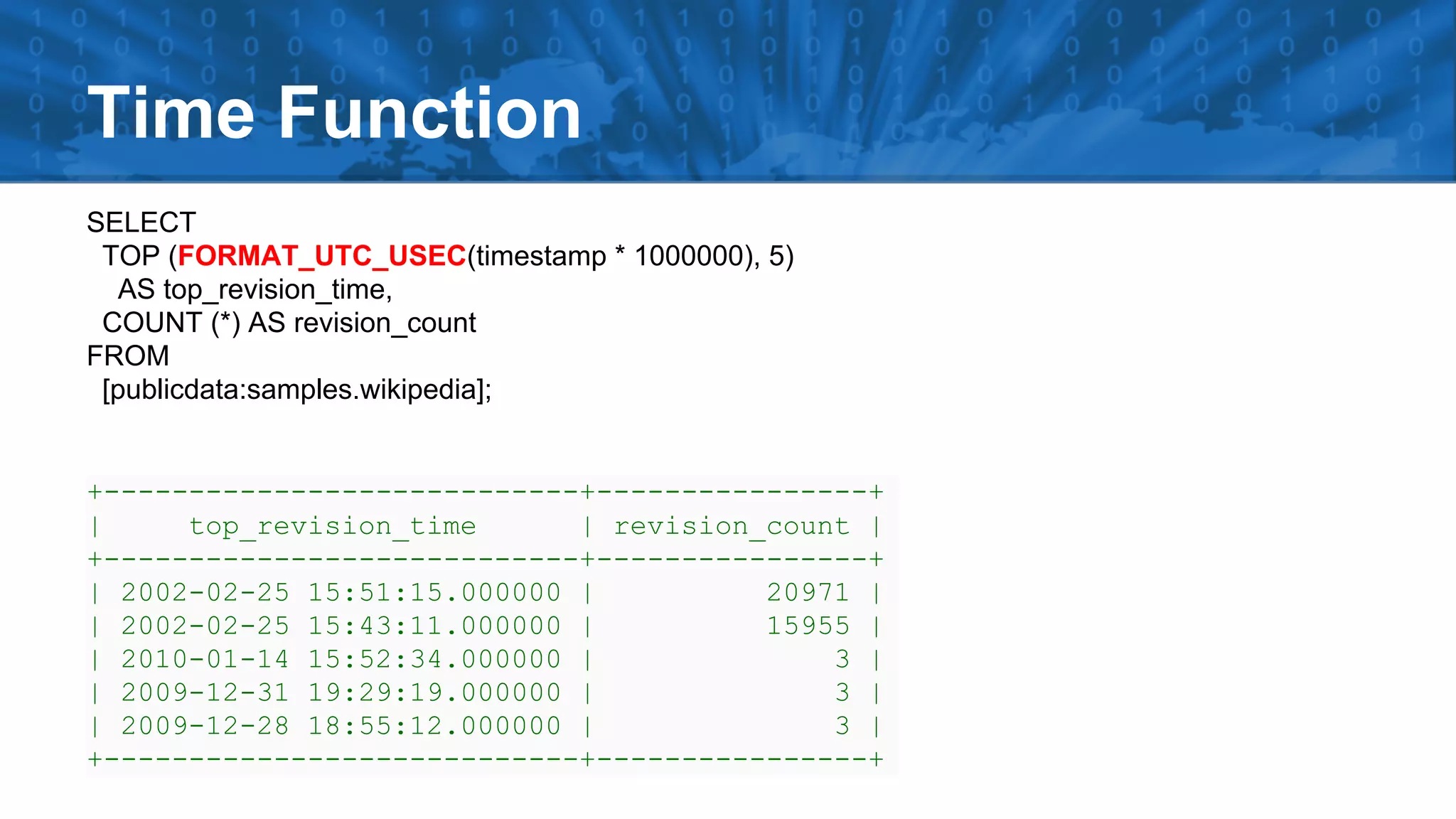Click the table's bottom border line

(x=485, y=759)
